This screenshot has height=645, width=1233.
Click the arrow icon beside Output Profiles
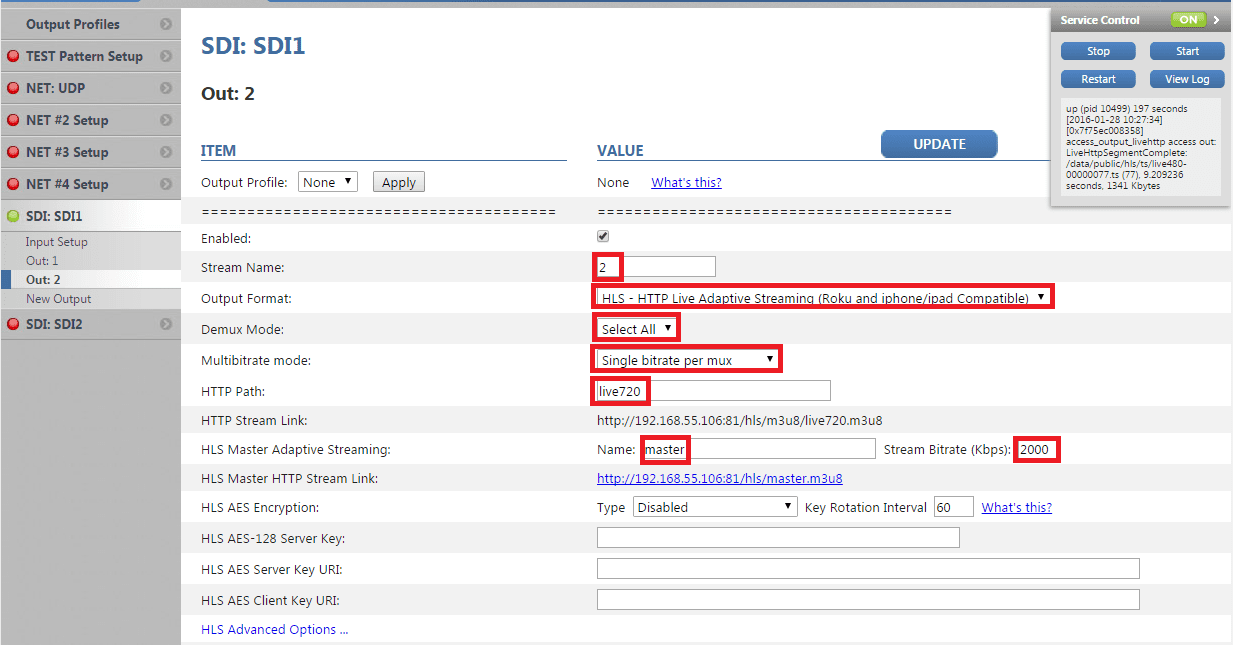(166, 24)
